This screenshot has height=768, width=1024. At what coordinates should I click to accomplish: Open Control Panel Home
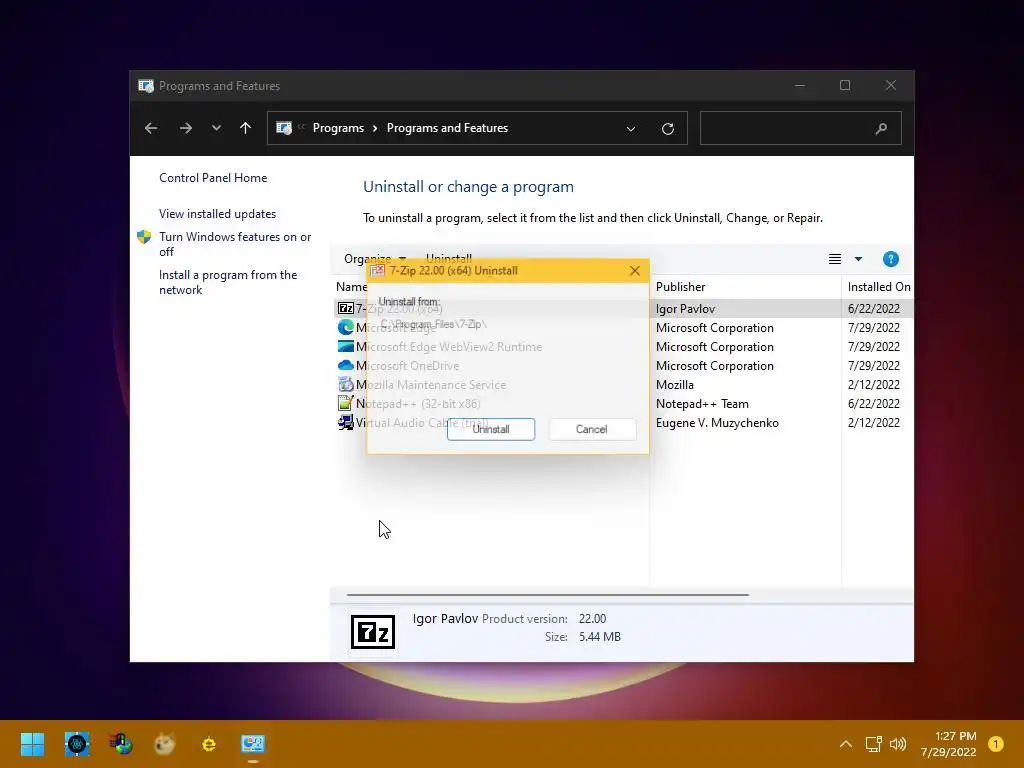(x=213, y=178)
